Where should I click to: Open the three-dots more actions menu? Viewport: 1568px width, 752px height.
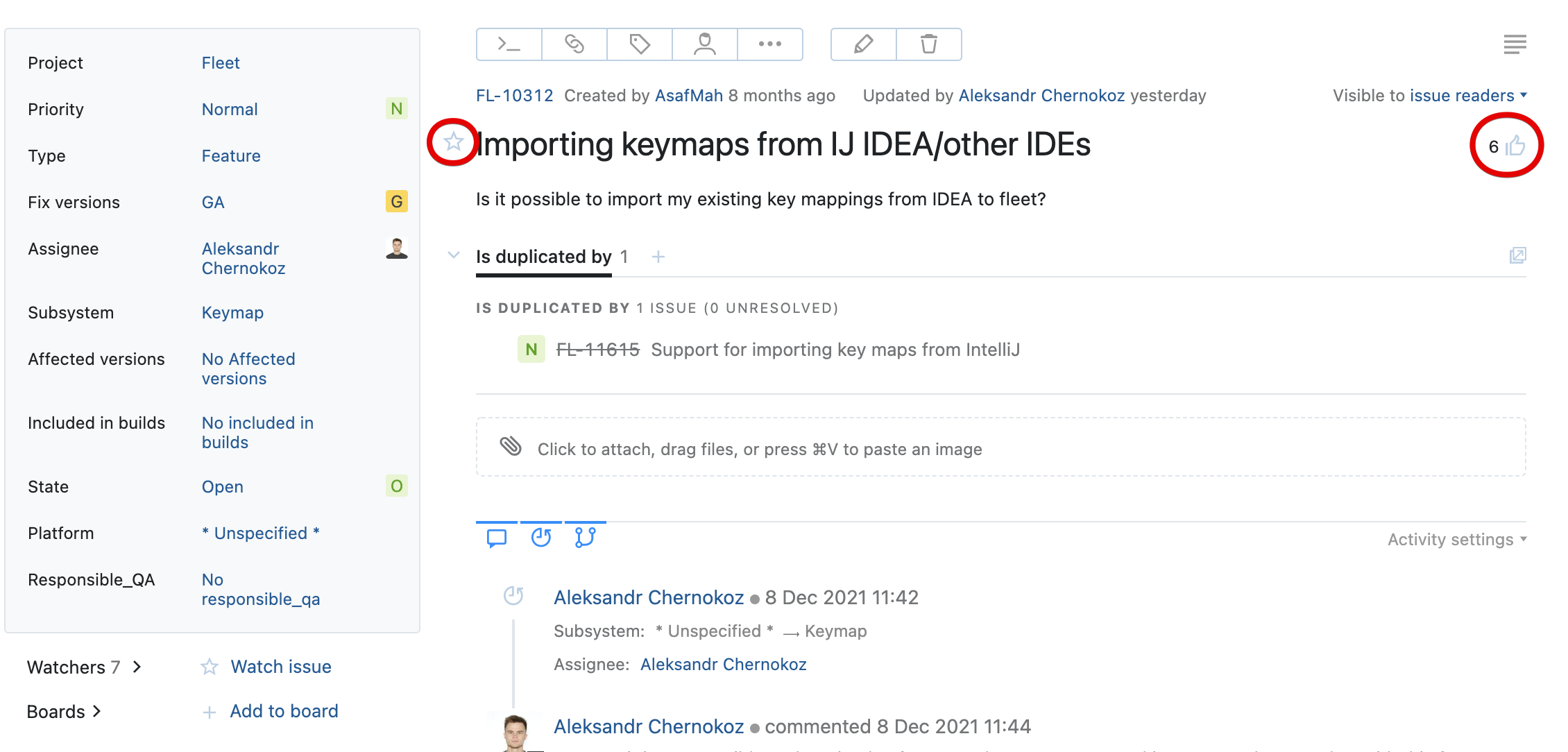769,44
